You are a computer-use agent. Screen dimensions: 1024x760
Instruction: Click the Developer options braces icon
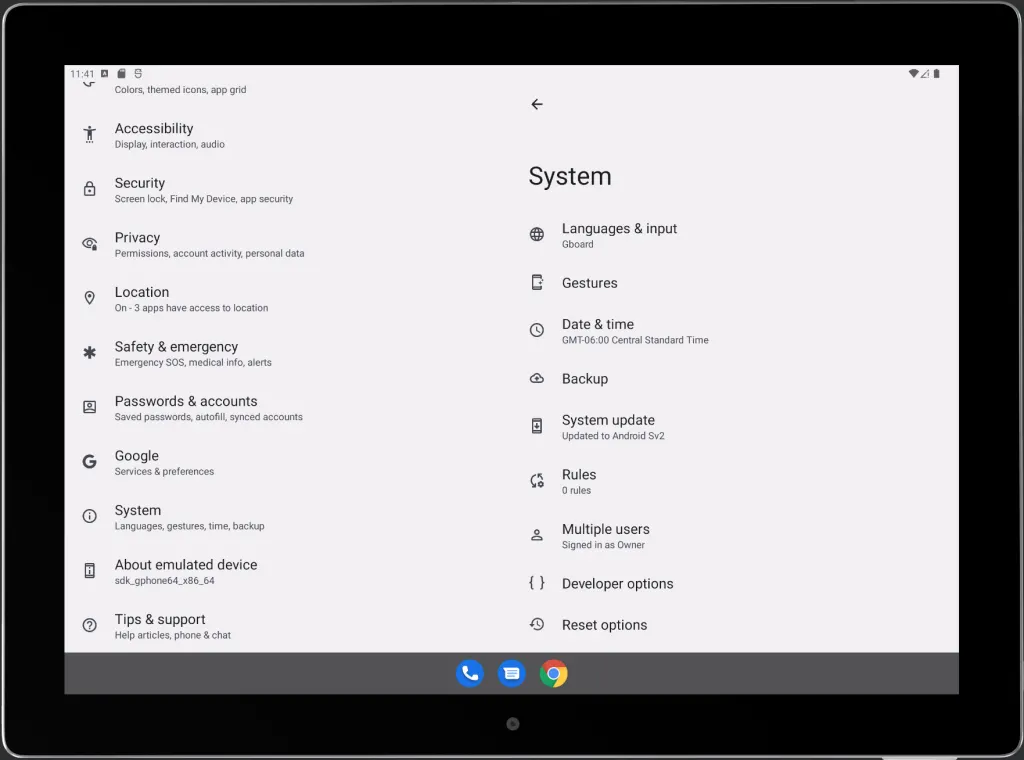[537, 582]
